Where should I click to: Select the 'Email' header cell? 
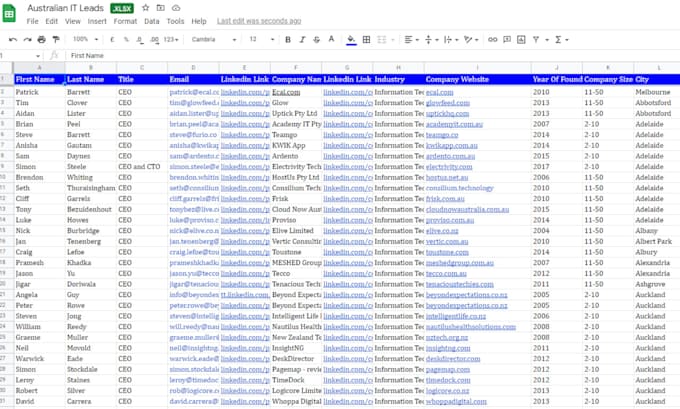(193, 79)
